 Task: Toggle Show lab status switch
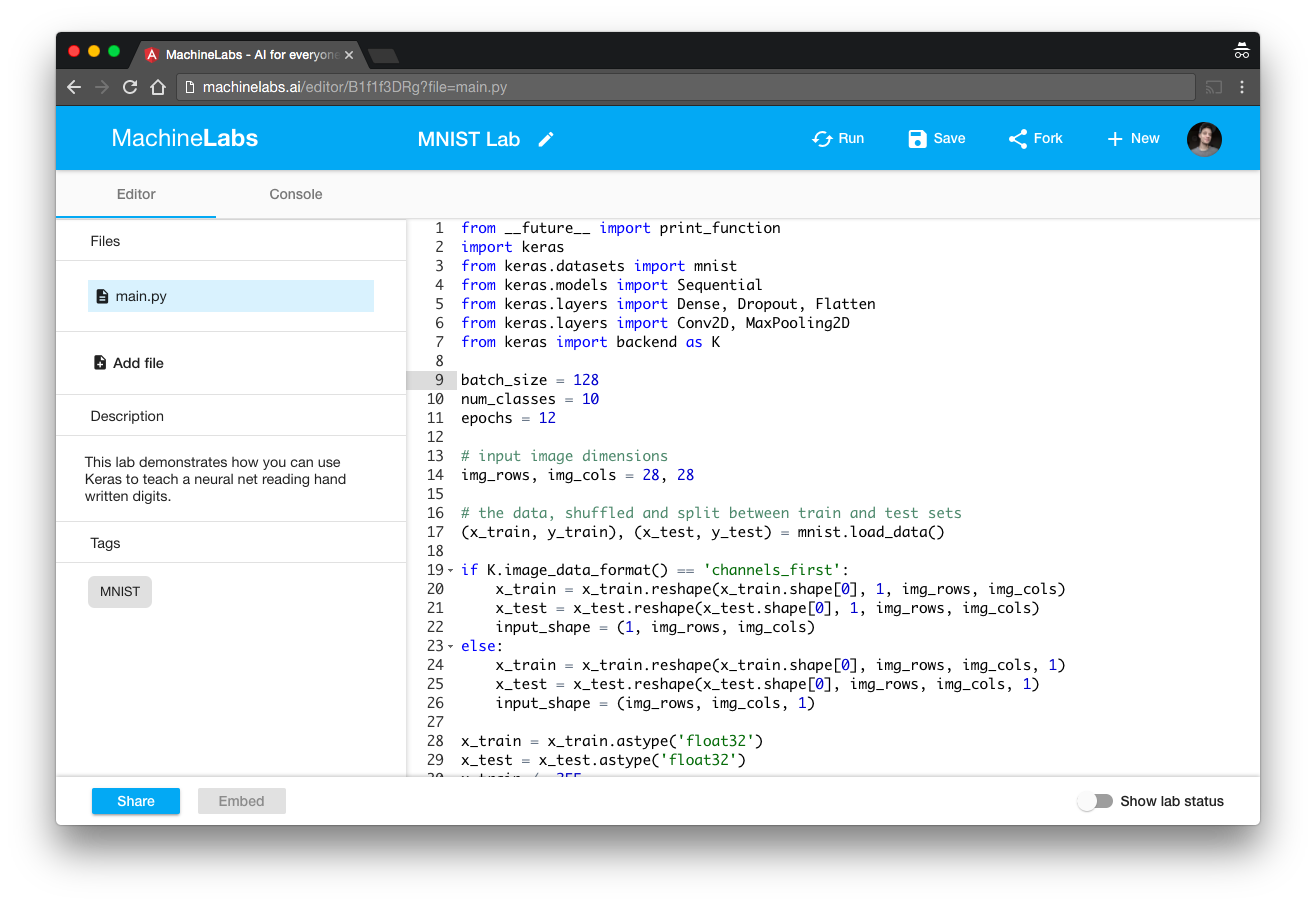pyautogui.click(x=1095, y=801)
